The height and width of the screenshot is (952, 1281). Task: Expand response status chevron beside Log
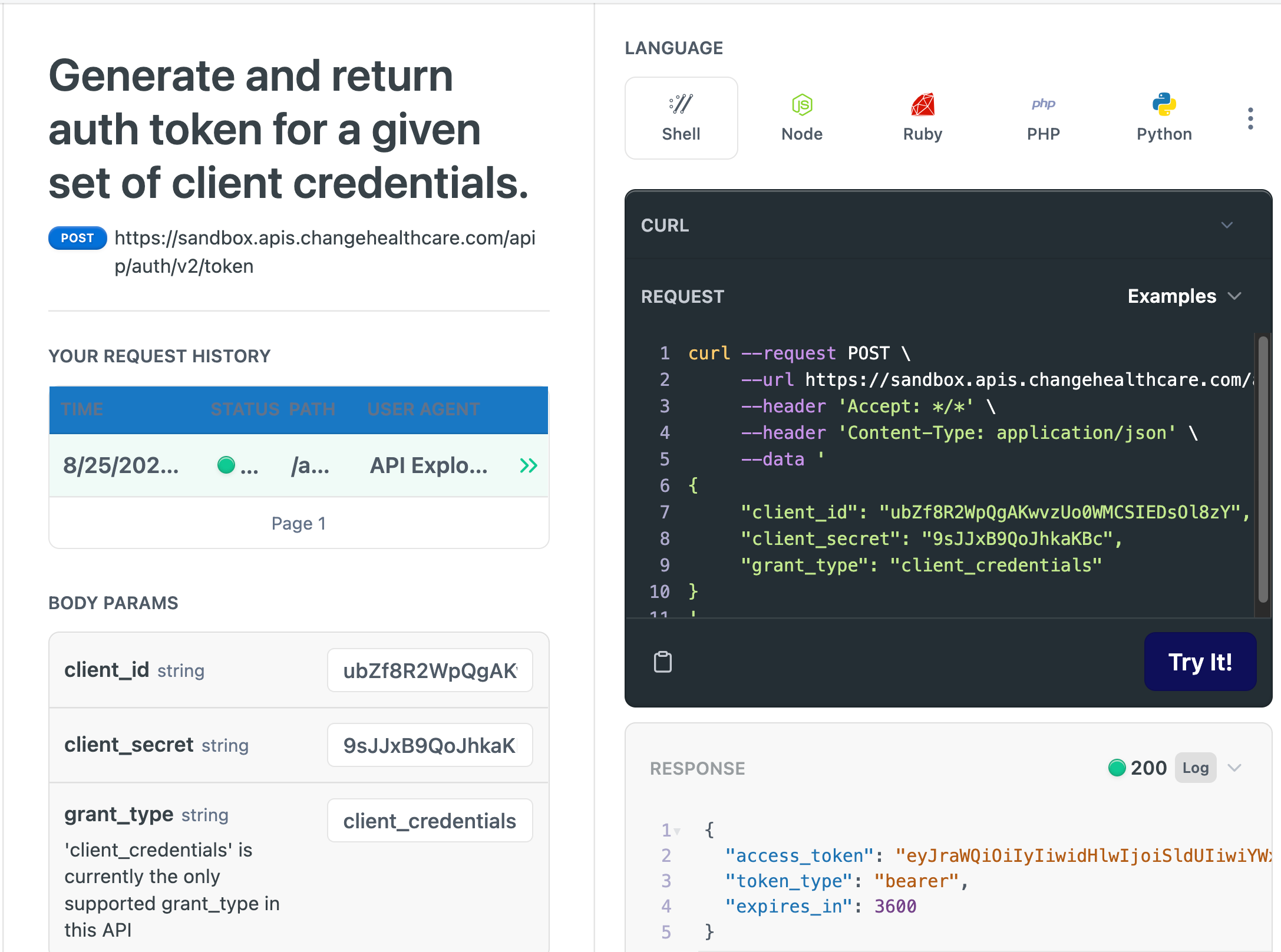(x=1234, y=768)
